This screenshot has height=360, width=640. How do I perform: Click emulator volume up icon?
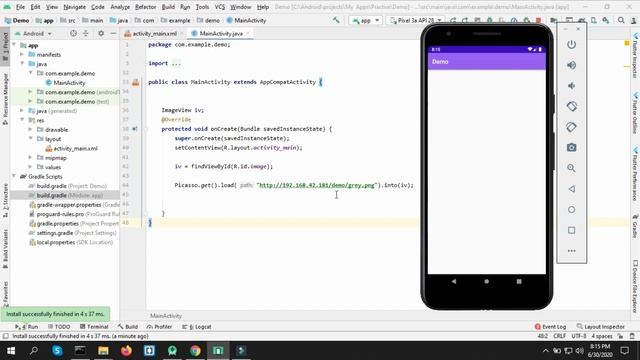(x=571, y=65)
